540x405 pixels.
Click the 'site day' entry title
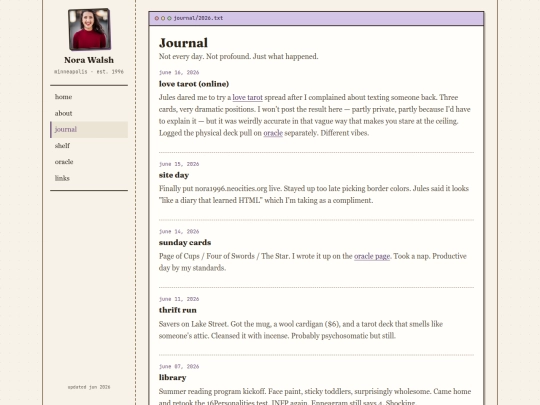pyautogui.click(x=174, y=175)
